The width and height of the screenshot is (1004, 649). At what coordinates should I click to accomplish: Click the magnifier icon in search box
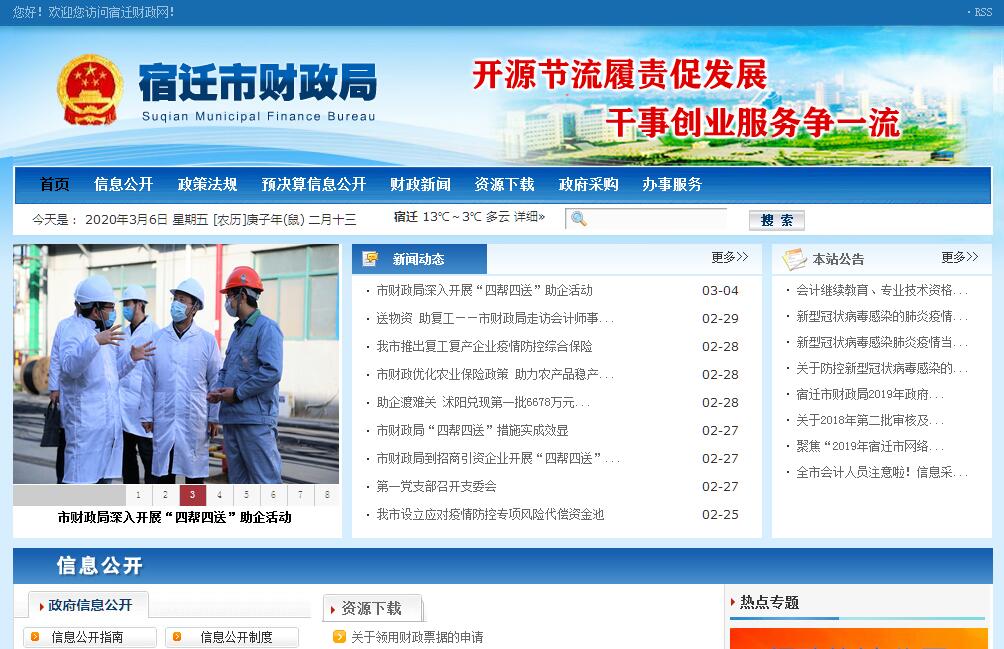pyautogui.click(x=578, y=219)
